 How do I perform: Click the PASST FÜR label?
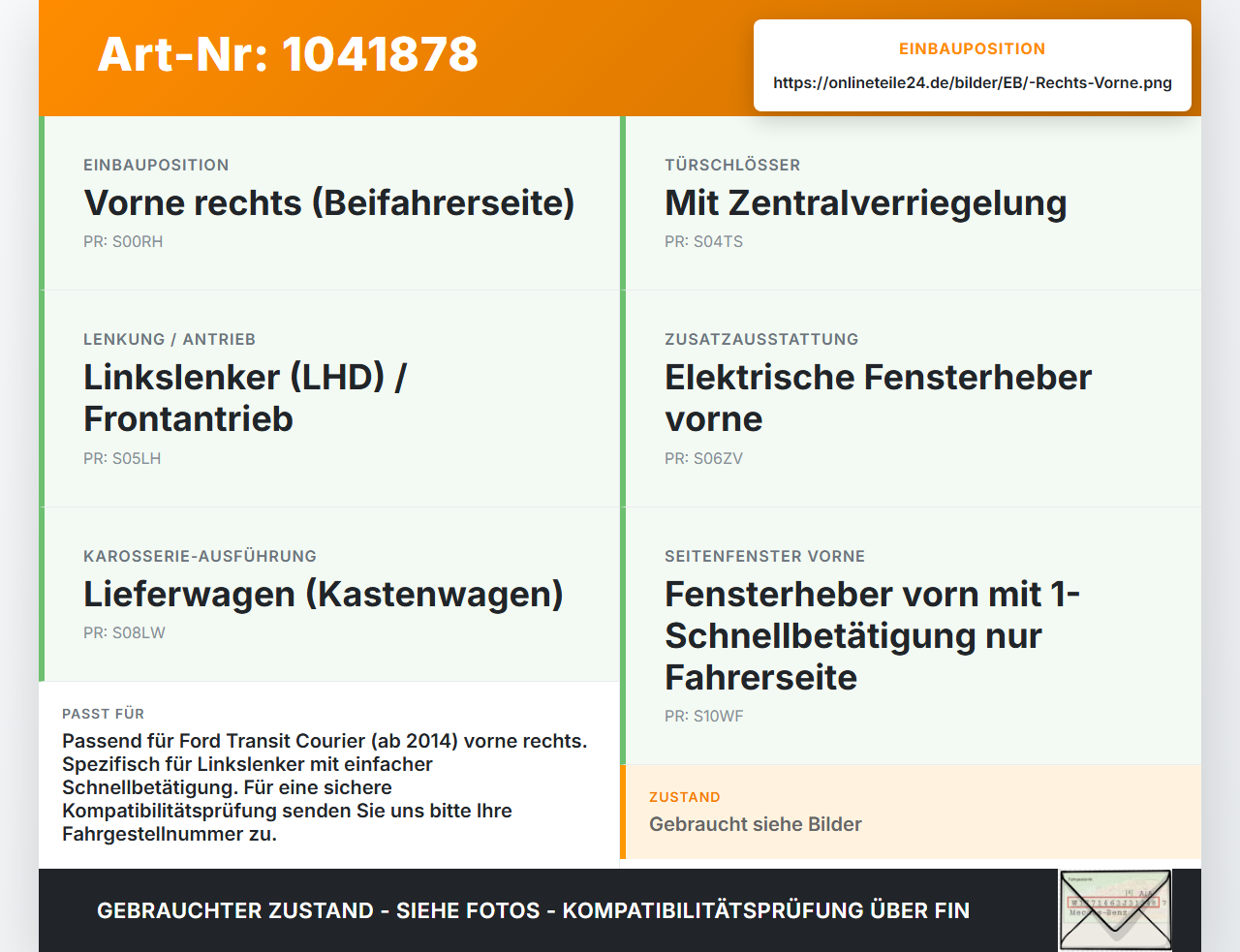pyautogui.click(x=104, y=715)
